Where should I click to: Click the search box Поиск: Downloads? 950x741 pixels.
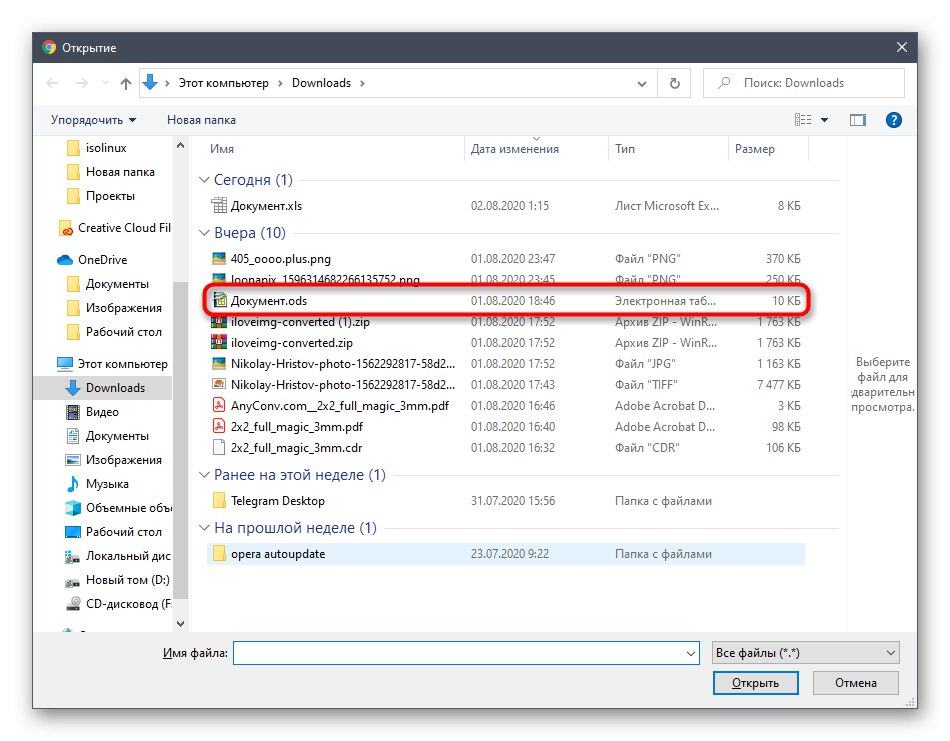point(803,83)
